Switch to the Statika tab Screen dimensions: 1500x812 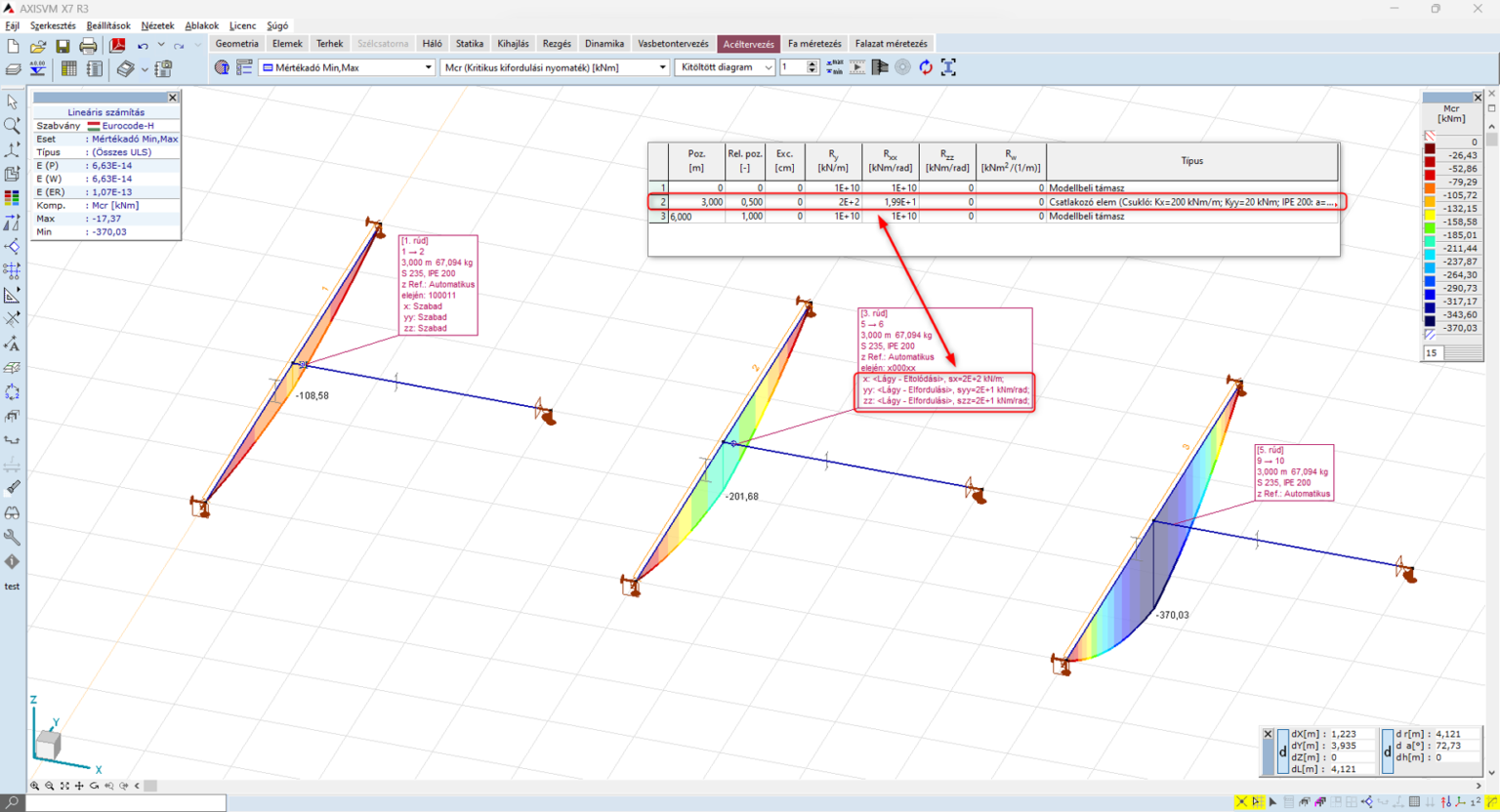470,44
